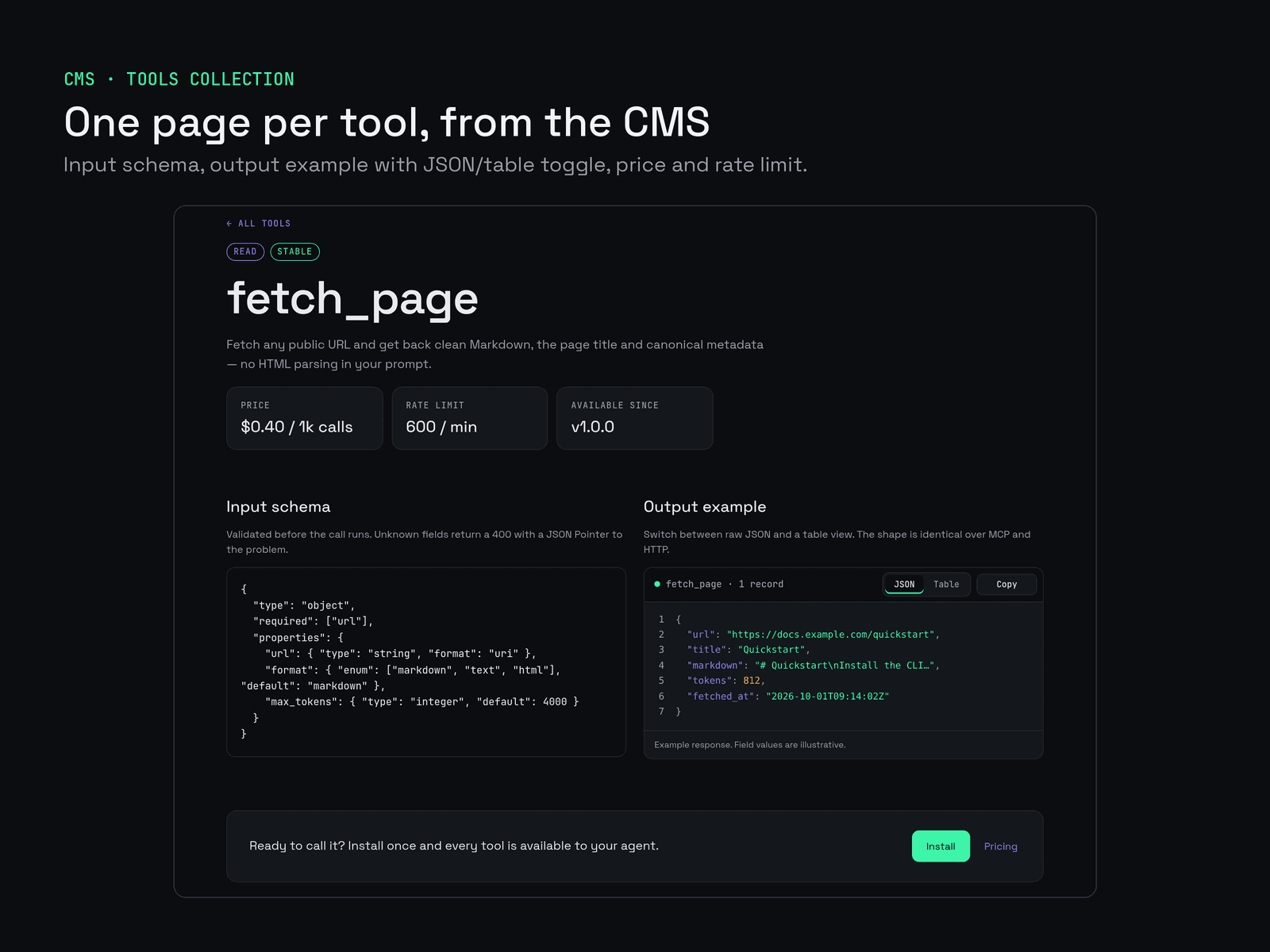Click the "tokens": 812 output line
The width and height of the screenshot is (1270, 952).
[x=726, y=681]
